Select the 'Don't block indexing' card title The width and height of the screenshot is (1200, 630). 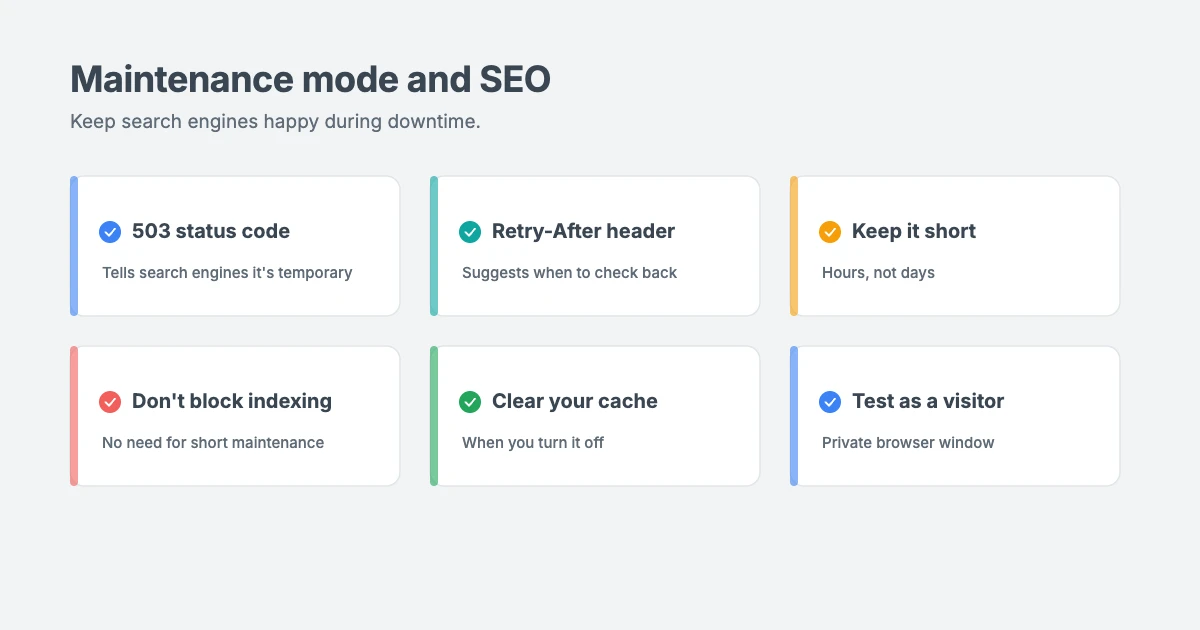pos(232,401)
